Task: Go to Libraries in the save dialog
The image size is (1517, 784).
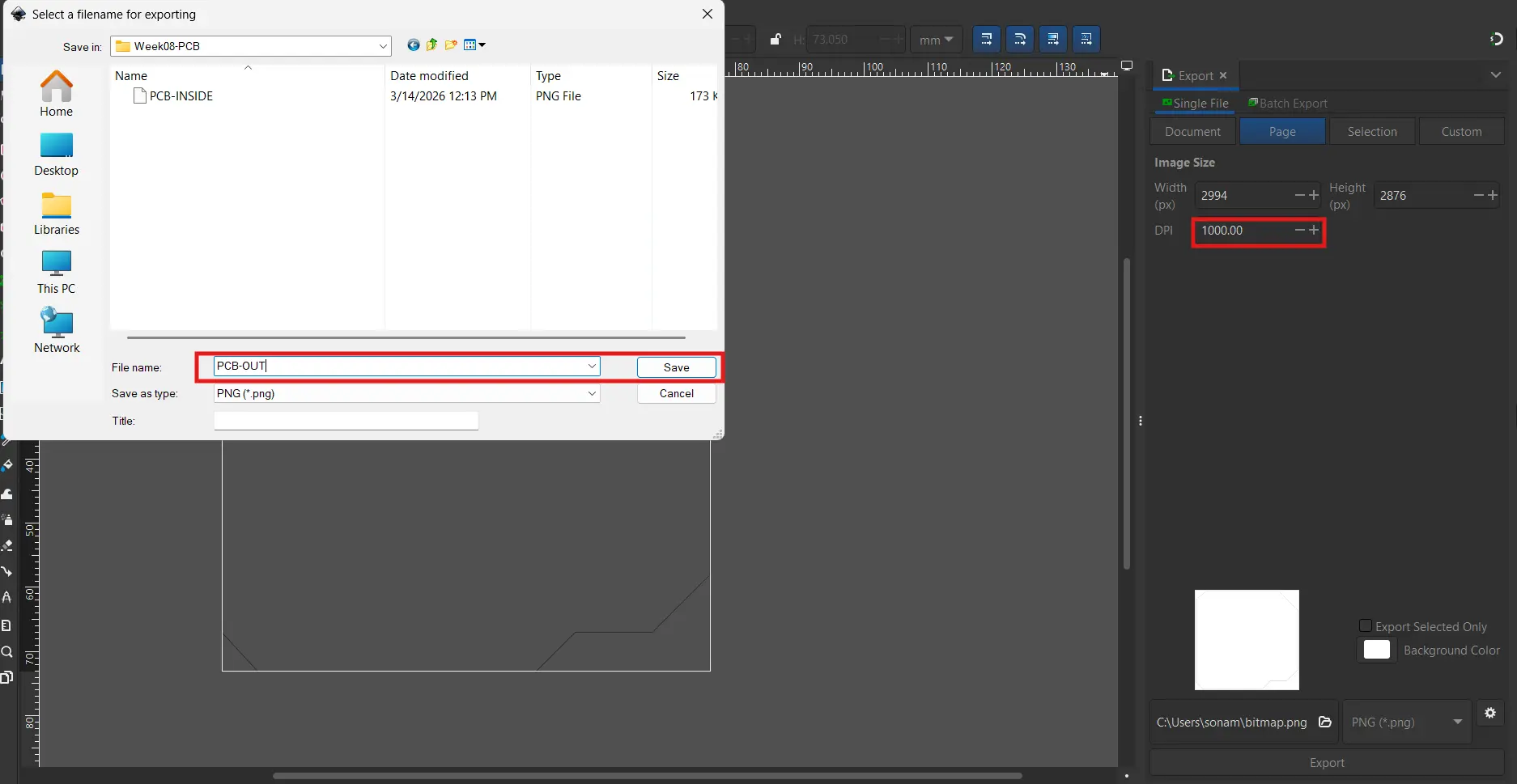Action: tap(56, 213)
